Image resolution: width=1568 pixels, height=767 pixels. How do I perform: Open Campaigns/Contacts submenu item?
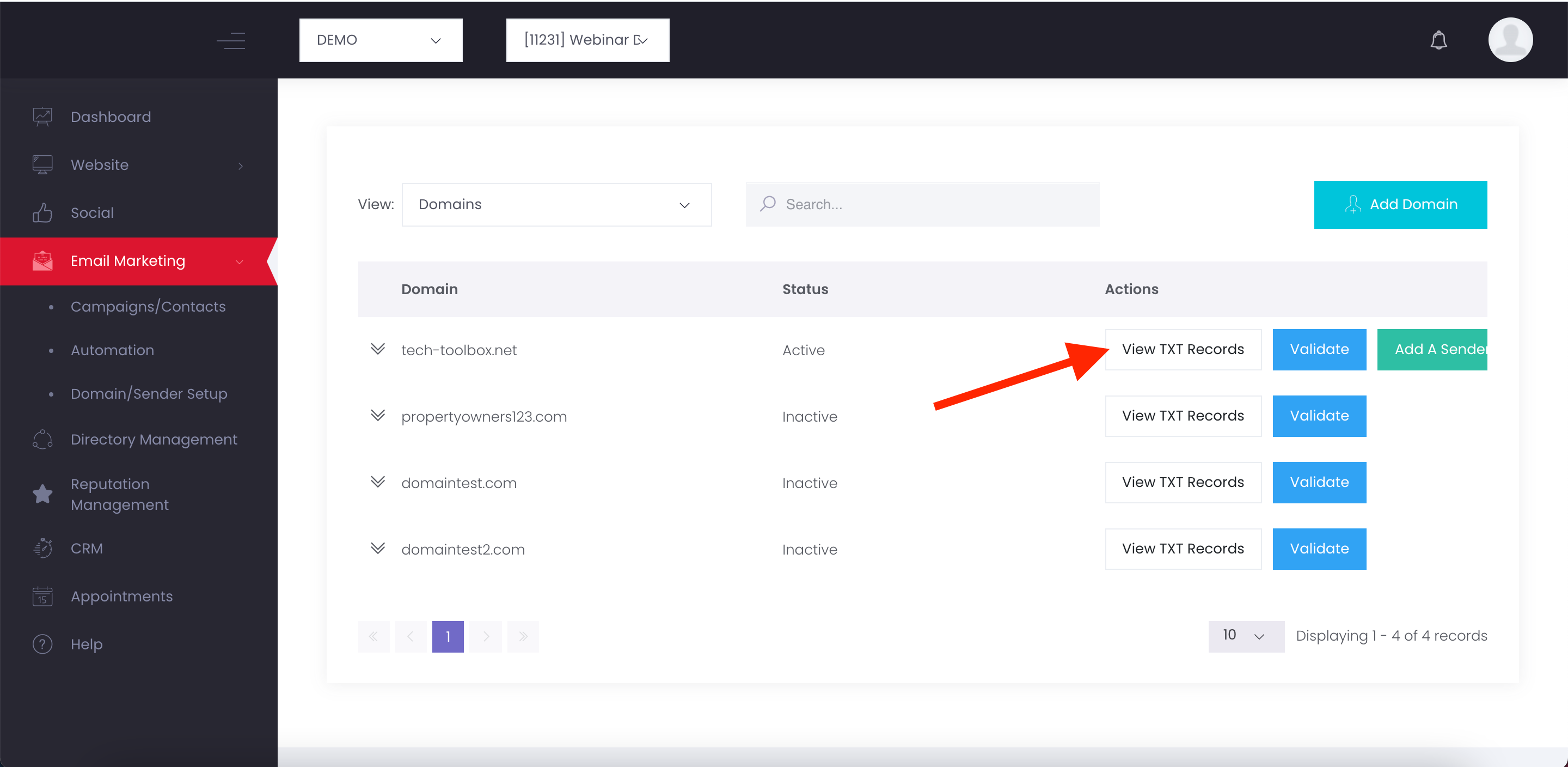[148, 307]
